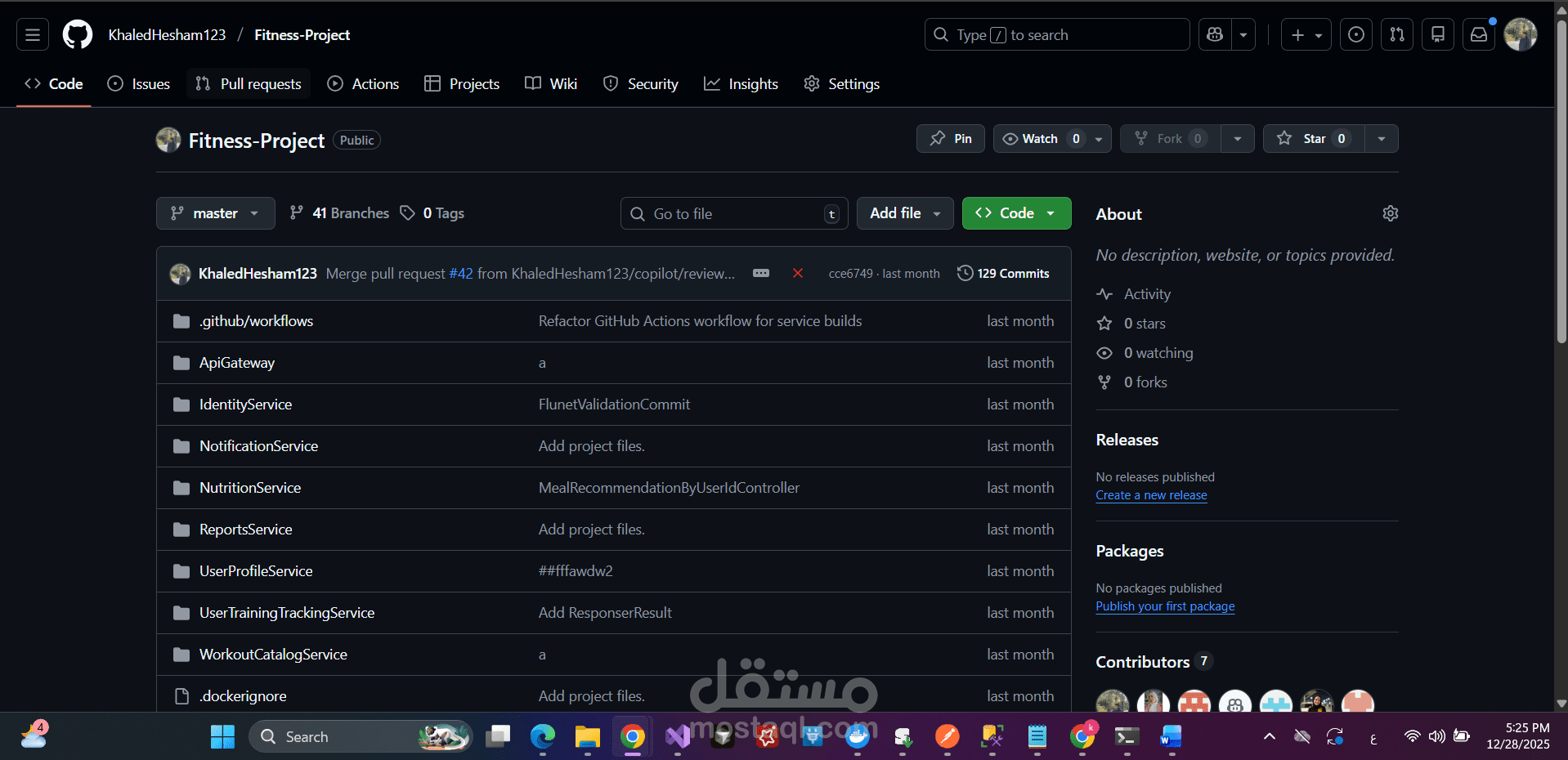
Task: Open the GitHub hamburger navigation menu
Action: (x=33, y=34)
